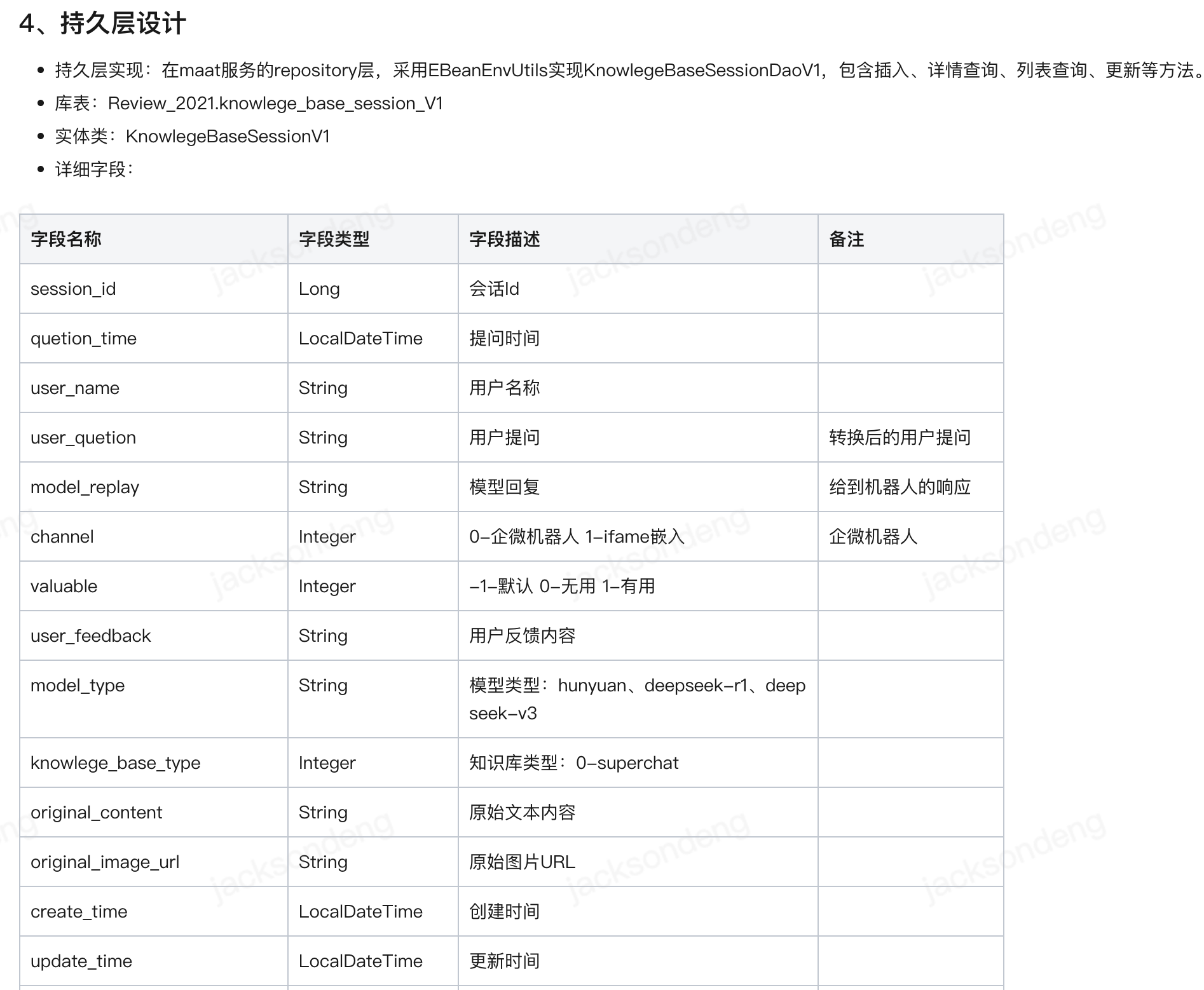This screenshot has width=1204, height=990.
Task: Click the update_time field cell
Action: coord(82,961)
